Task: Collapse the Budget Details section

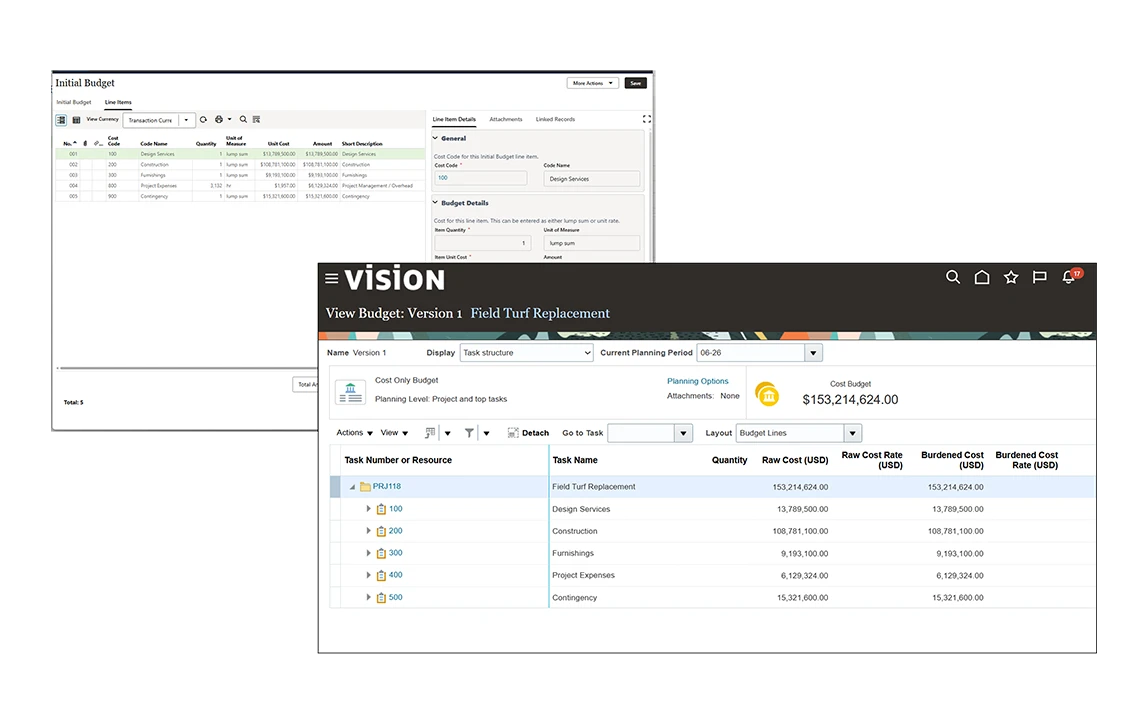Action: (x=435, y=203)
